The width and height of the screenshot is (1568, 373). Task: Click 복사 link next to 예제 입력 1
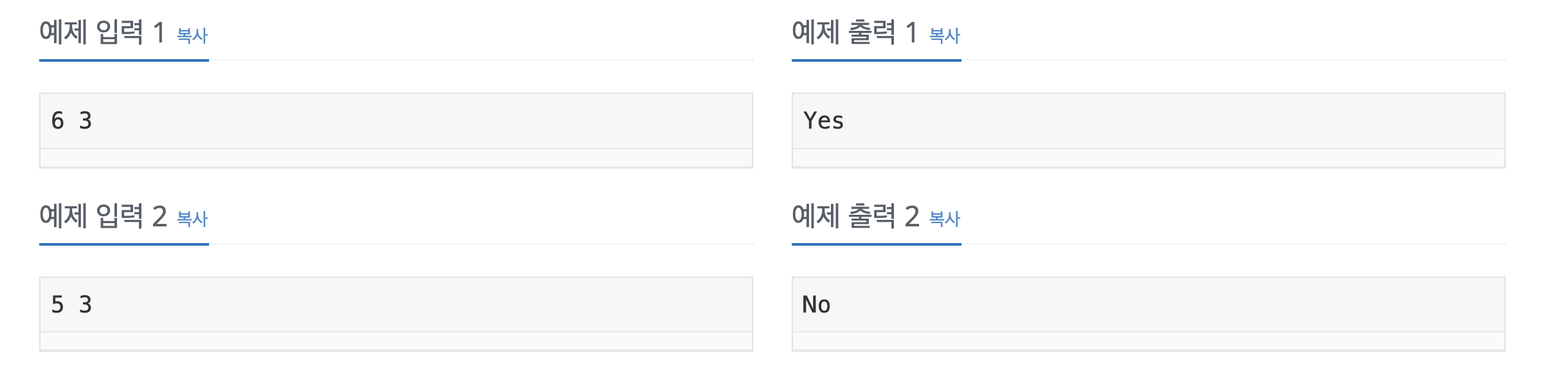click(x=192, y=35)
